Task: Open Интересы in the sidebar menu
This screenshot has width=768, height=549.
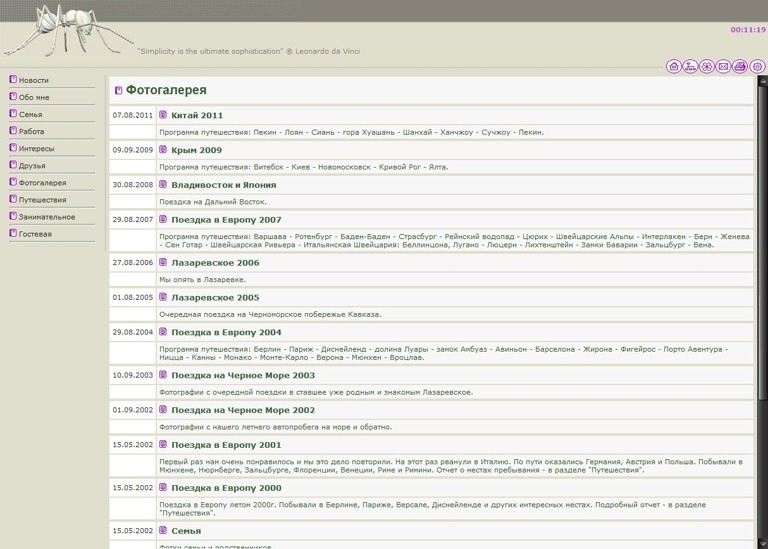Action: [36, 149]
